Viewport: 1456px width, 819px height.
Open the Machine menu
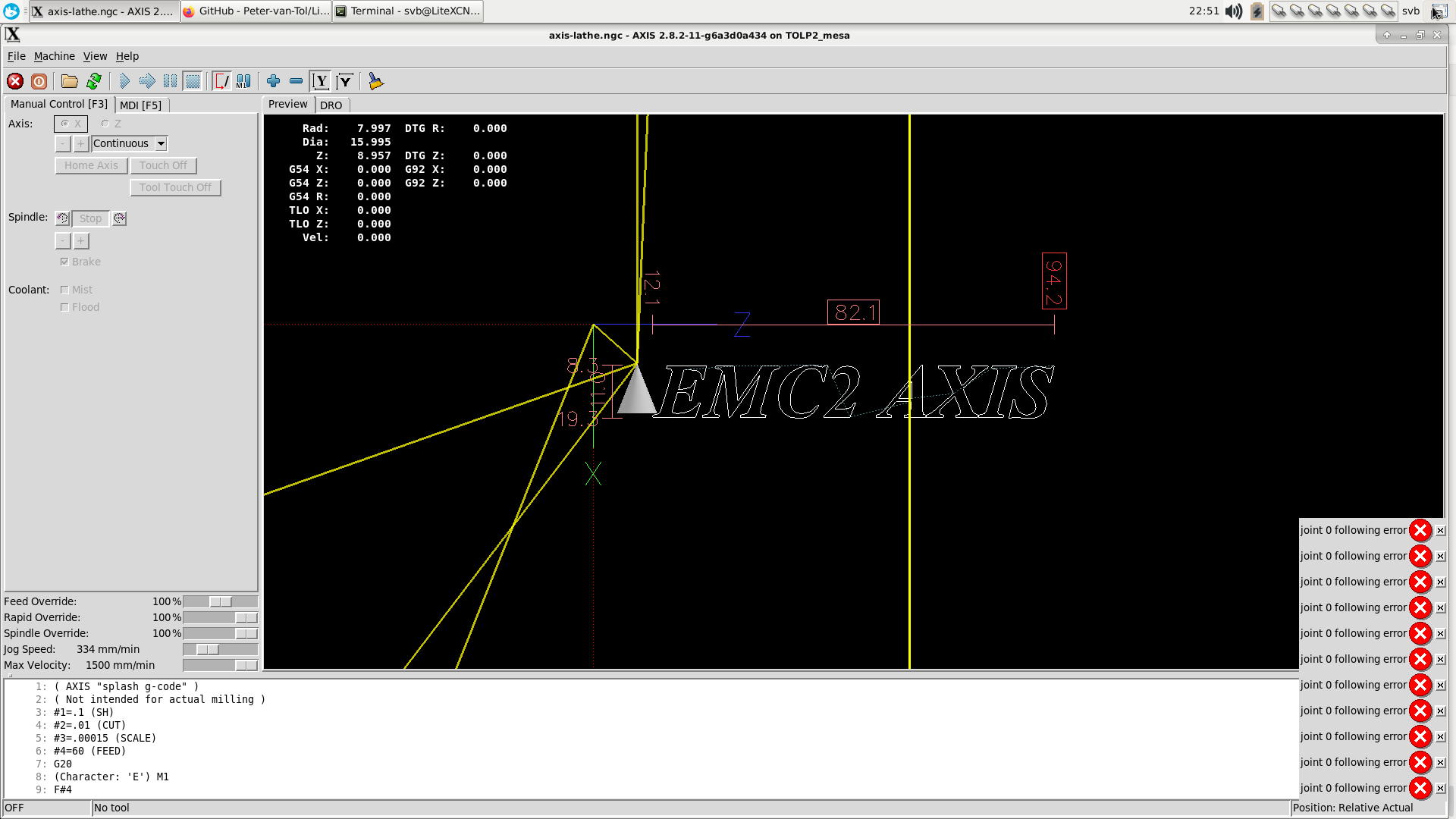55,56
